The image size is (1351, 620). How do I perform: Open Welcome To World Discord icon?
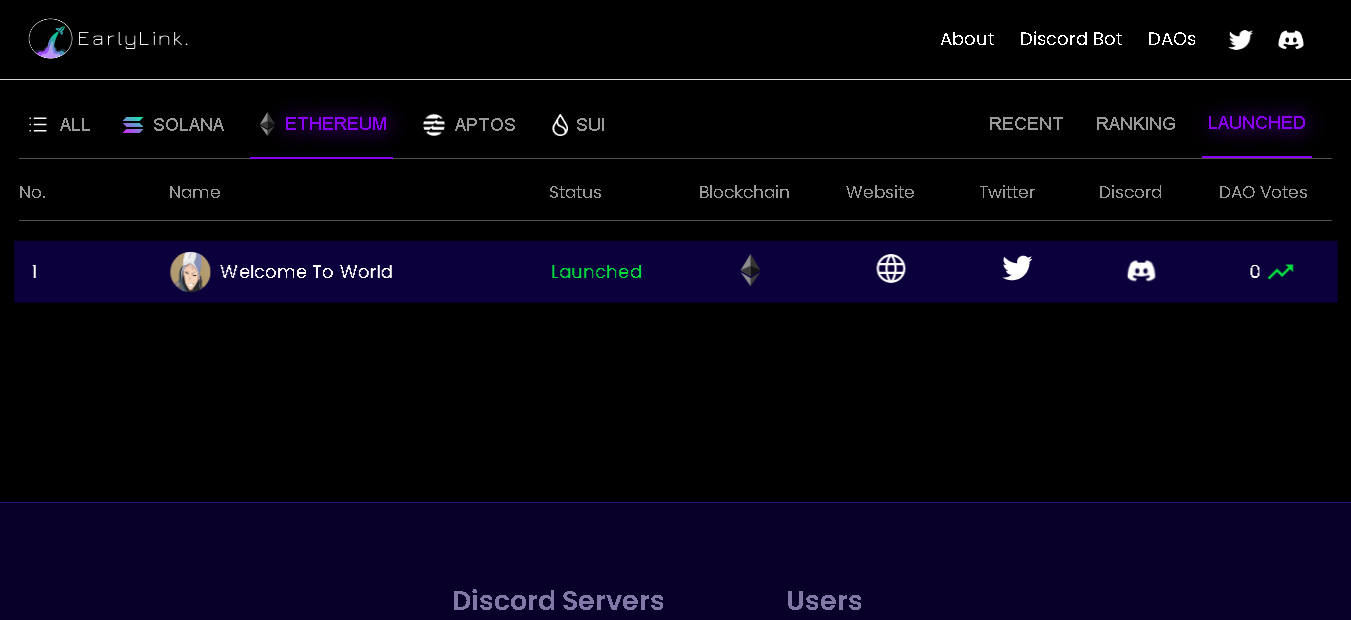click(1141, 270)
